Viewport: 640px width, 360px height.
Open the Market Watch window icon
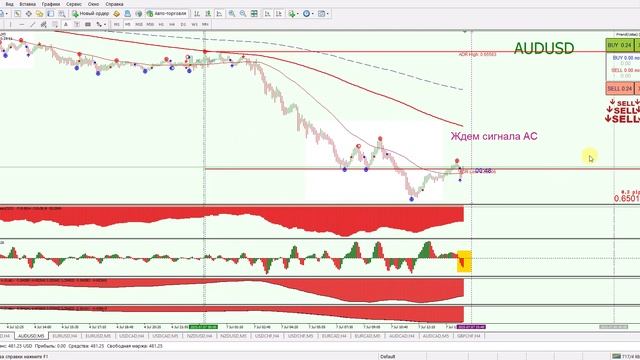18,13
